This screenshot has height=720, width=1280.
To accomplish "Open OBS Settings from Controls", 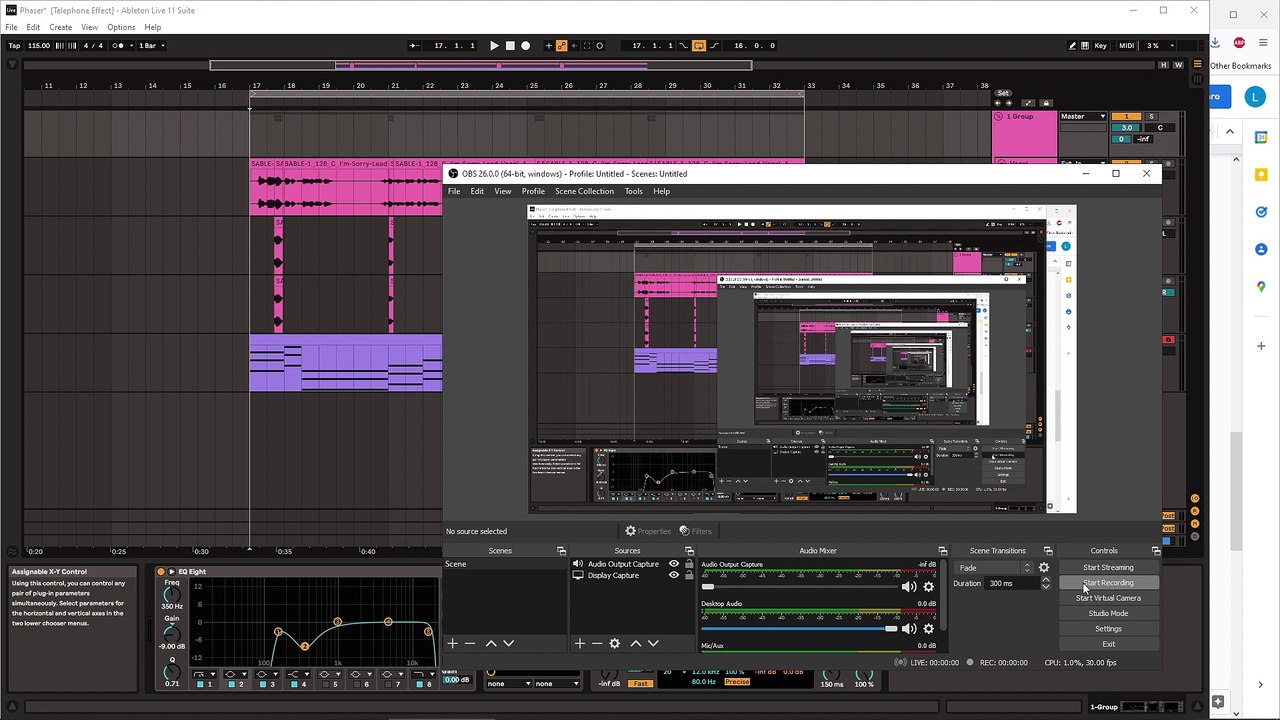I will [1108, 629].
